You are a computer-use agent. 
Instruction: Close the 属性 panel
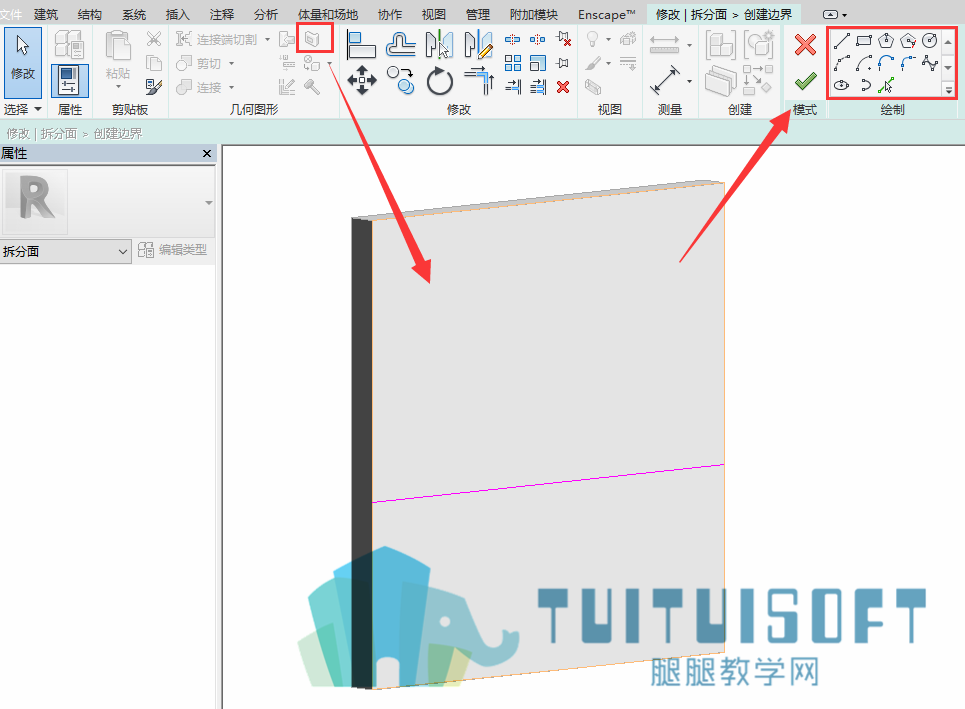pos(207,153)
